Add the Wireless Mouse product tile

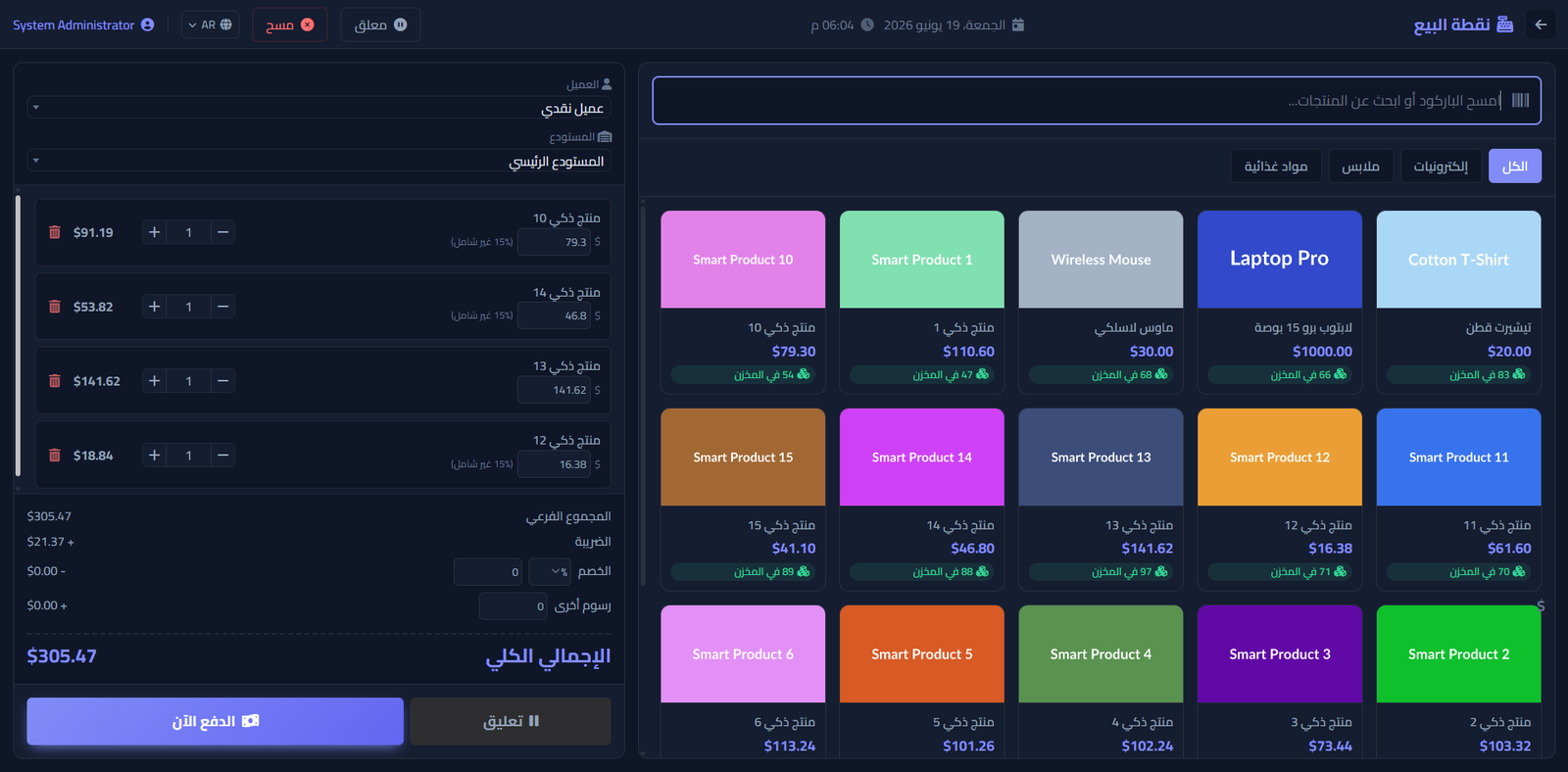coord(1101,302)
